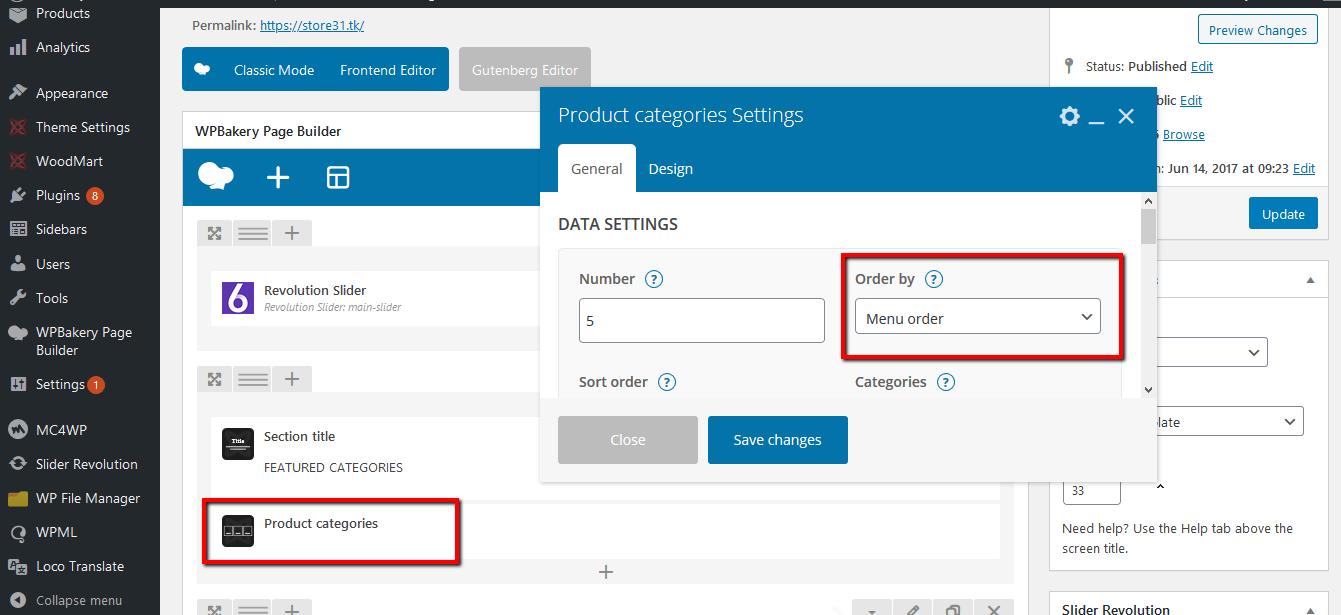1341x615 pixels.
Task: Edit the publish date
Action: (x=1304, y=169)
